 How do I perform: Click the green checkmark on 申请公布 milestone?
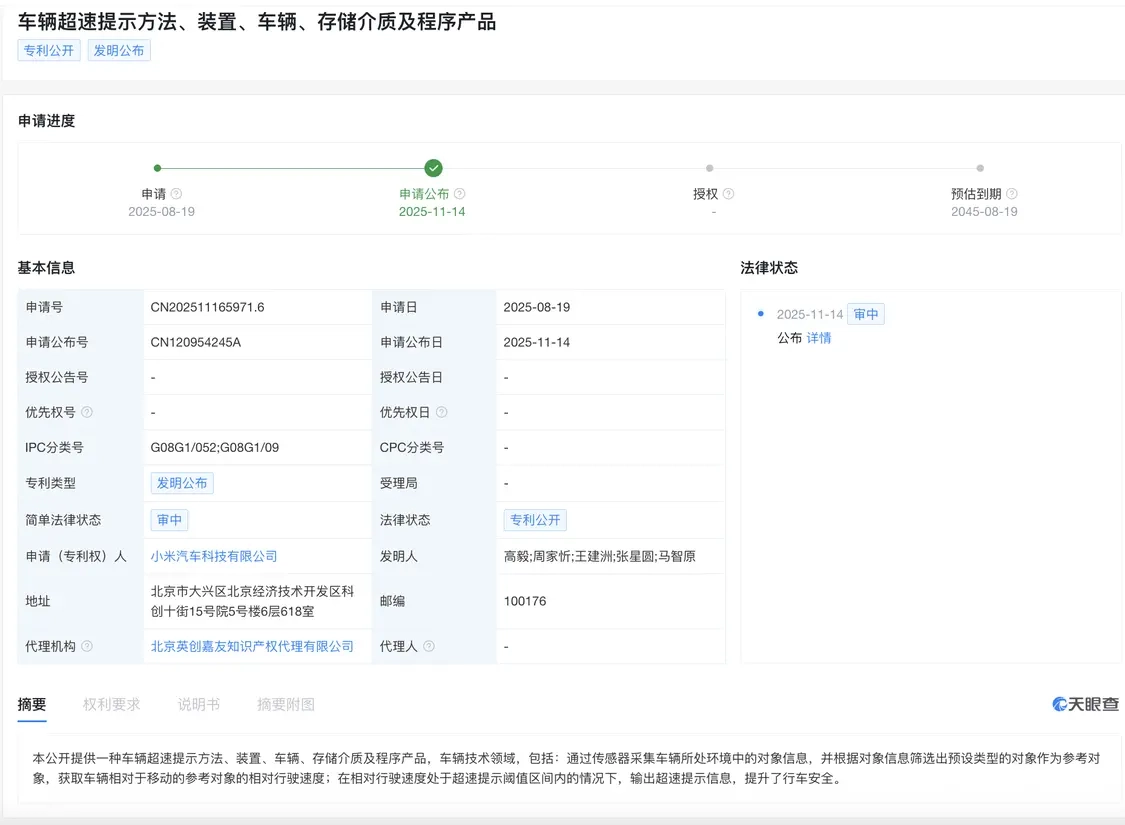pos(432,167)
